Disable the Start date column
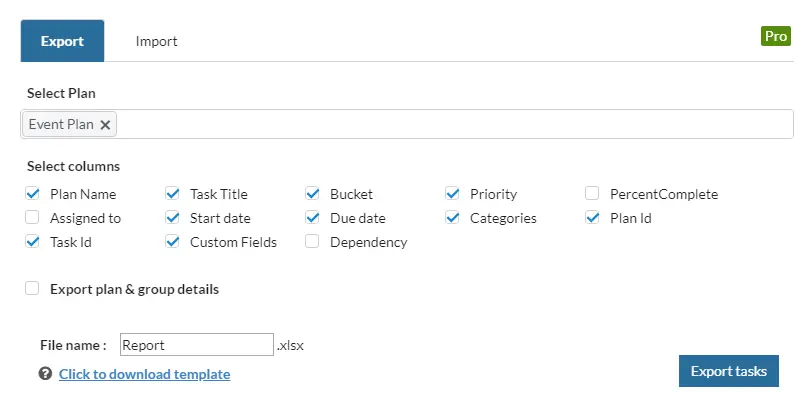This screenshot has height=412, width=811. click(172, 218)
